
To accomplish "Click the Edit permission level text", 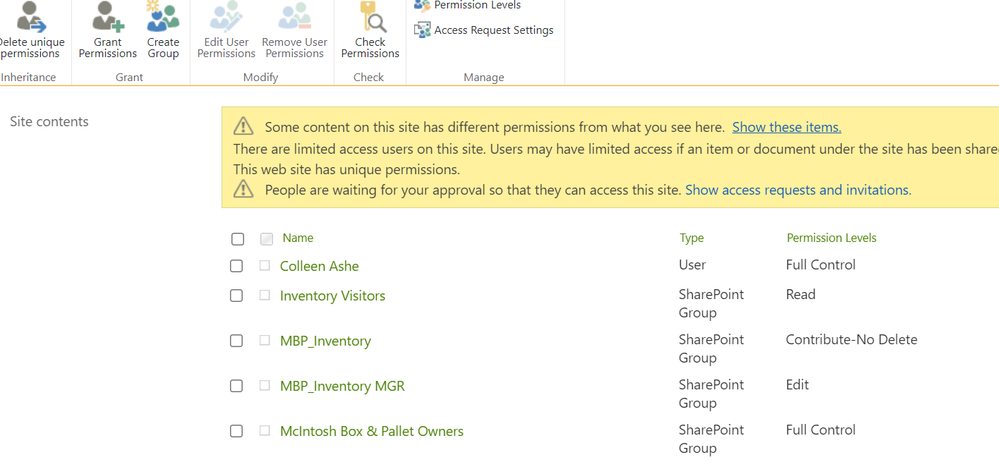I will coord(797,385).
